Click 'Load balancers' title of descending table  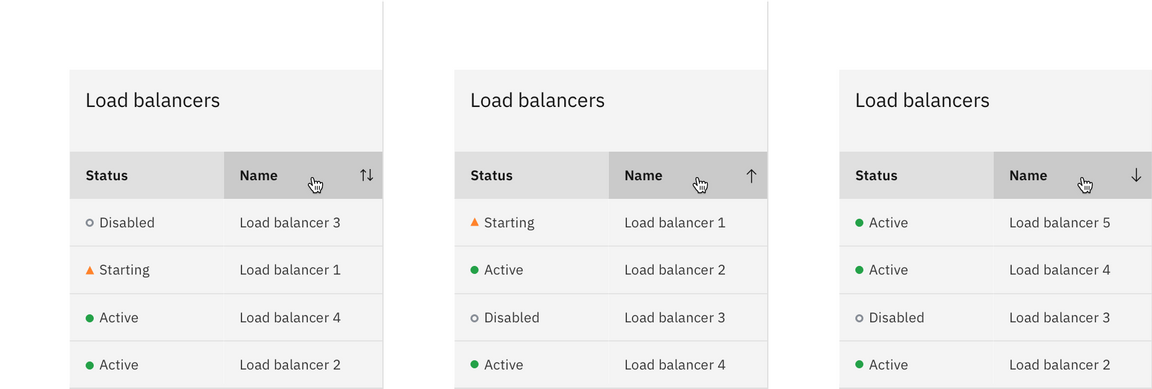pyautogui.click(x=923, y=100)
